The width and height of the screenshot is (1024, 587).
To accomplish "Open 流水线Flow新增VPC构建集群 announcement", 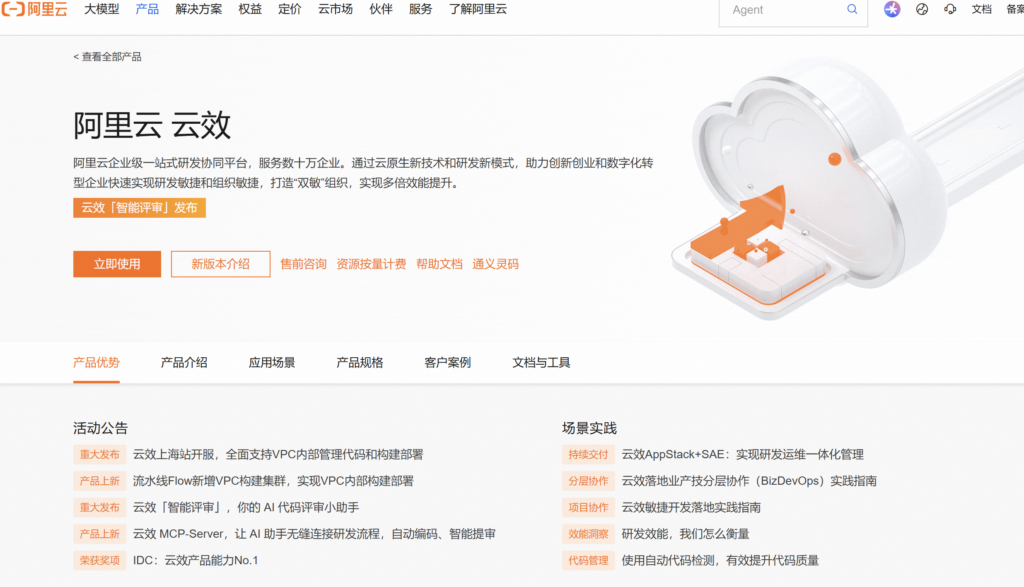I will 273,481.
